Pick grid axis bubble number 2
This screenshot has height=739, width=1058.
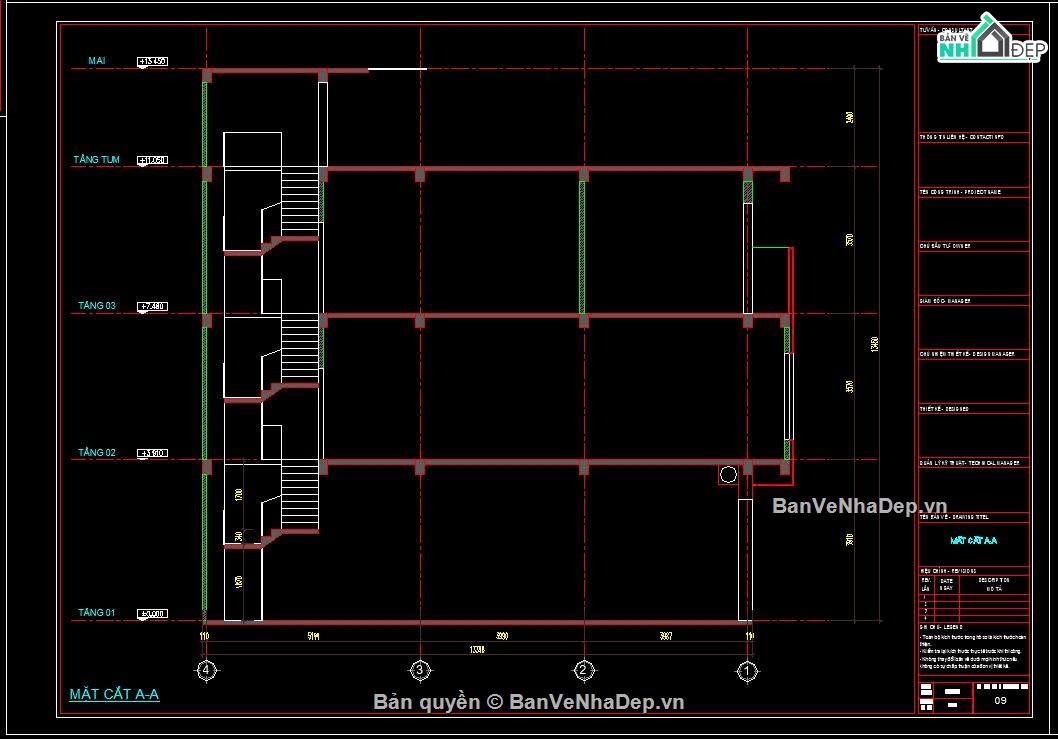click(582, 670)
